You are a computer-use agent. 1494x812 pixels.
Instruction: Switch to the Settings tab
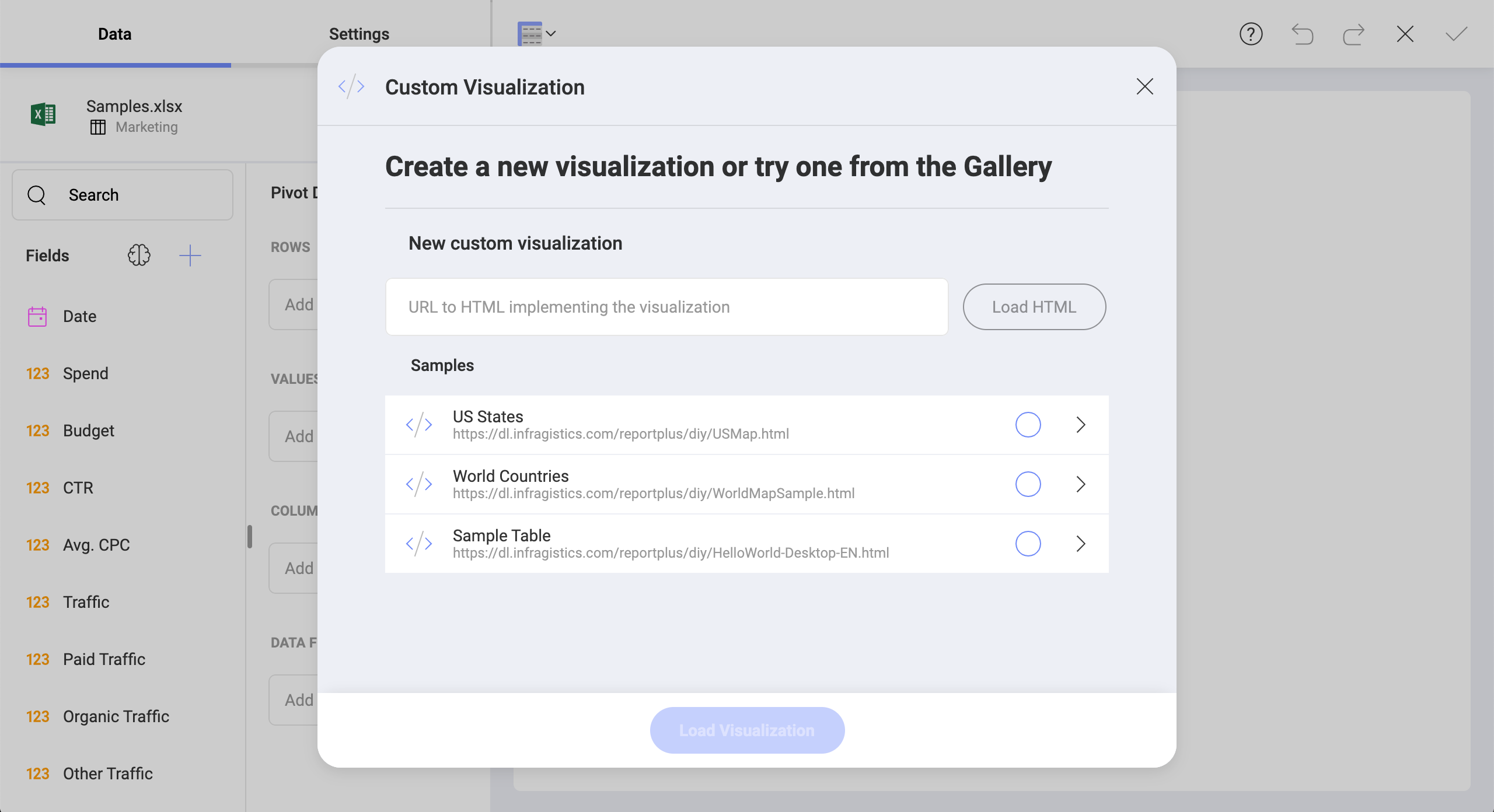[x=359, y=34]
